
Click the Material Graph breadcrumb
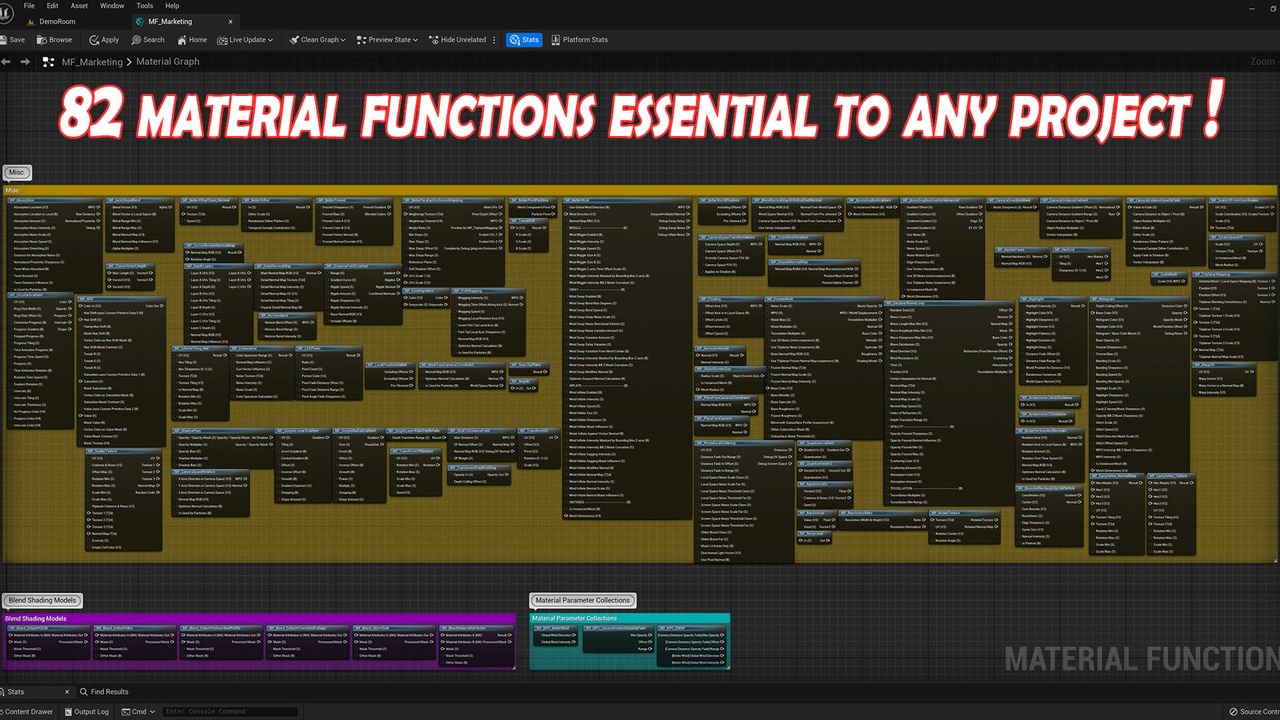[168, 62]
